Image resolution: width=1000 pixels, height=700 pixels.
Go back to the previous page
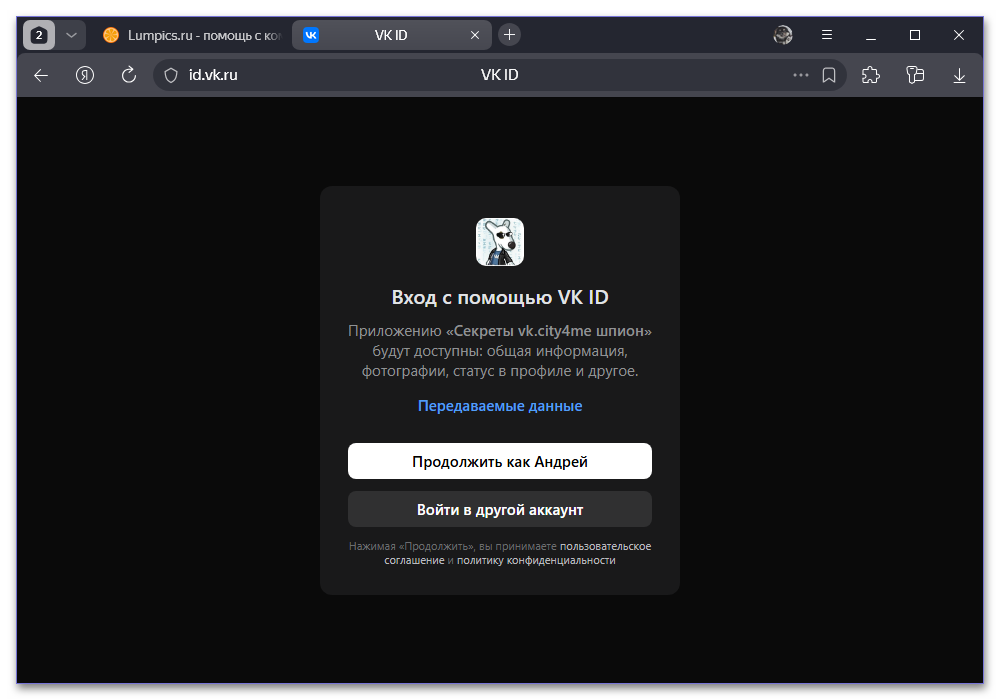click(41, 75)
